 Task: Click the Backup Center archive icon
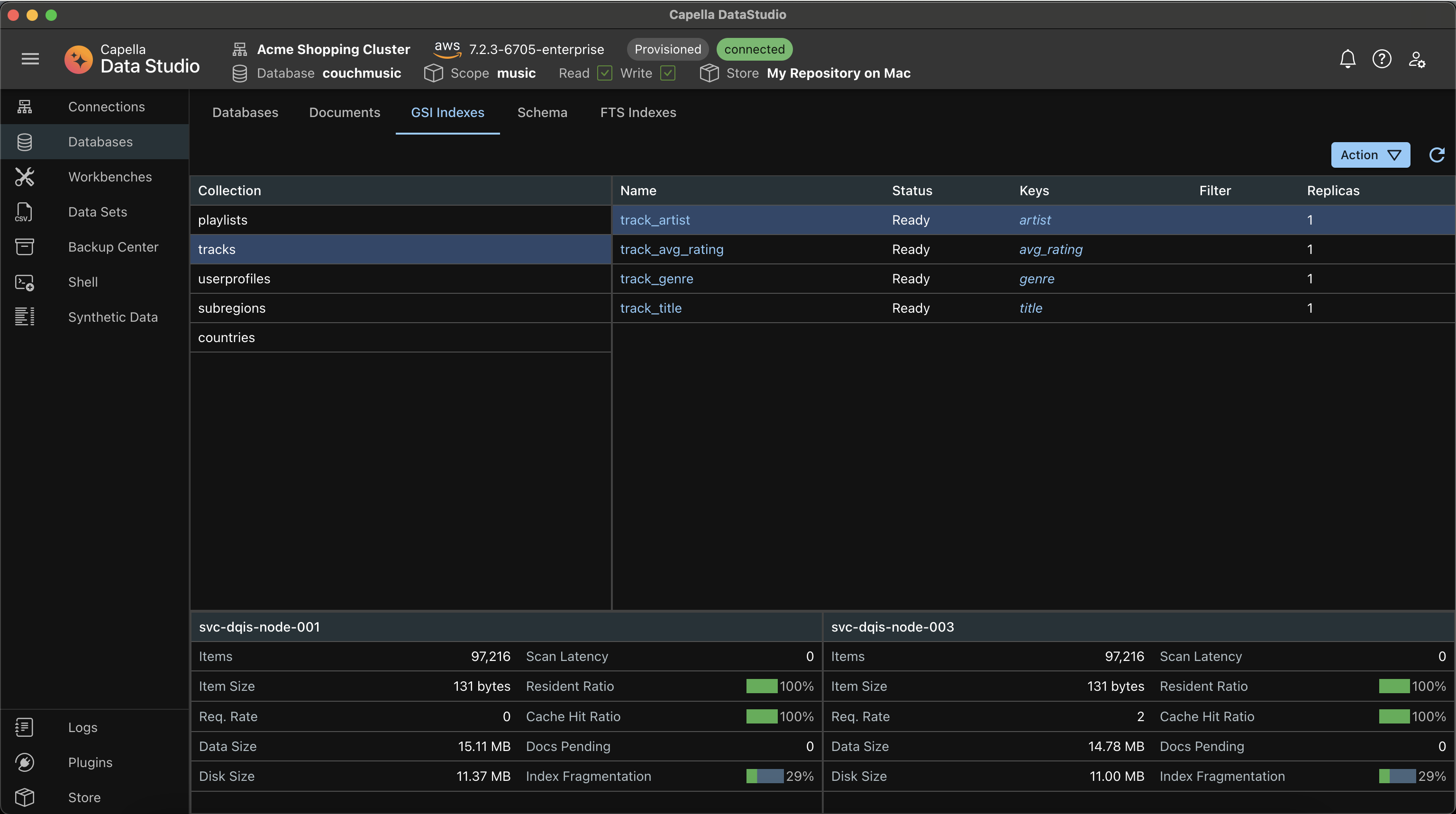pos(24,247)
